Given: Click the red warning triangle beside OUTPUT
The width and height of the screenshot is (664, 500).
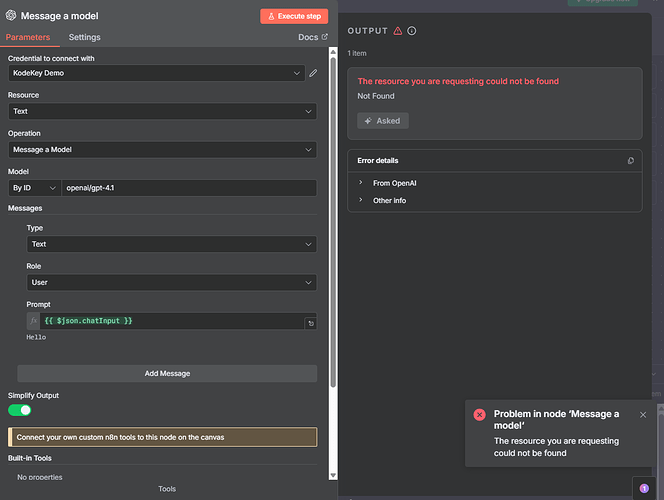Looking at the screenshot, I should tap(398, 31).
